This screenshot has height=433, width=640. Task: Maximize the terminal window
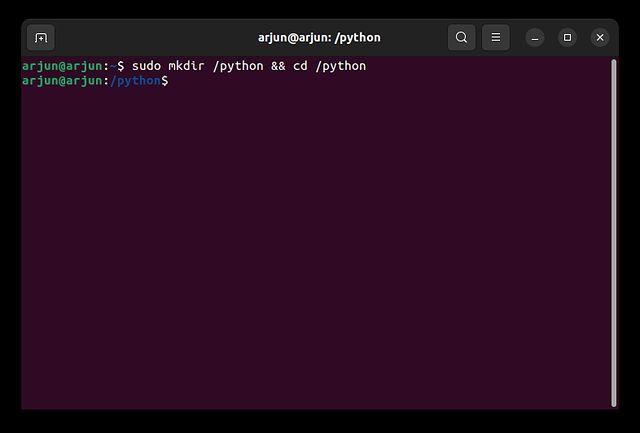(x=568, y=38)
